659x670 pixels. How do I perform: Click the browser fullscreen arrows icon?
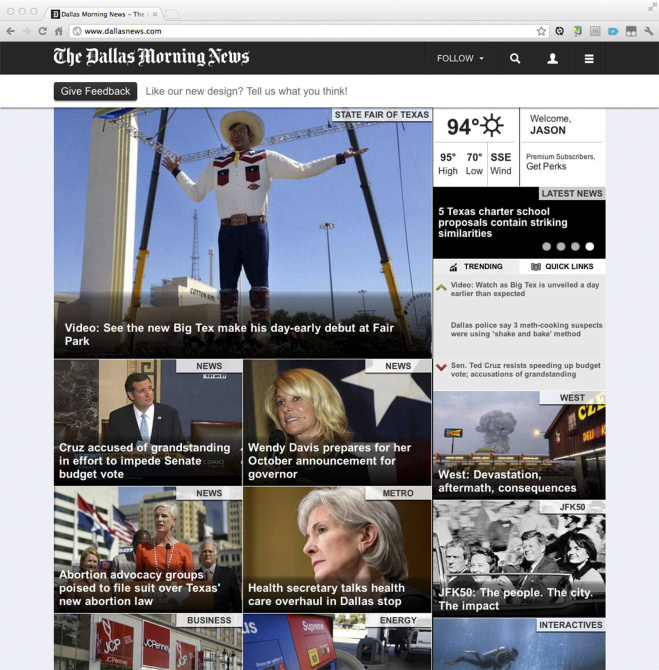pyautogui.click(x=652, y=7)
